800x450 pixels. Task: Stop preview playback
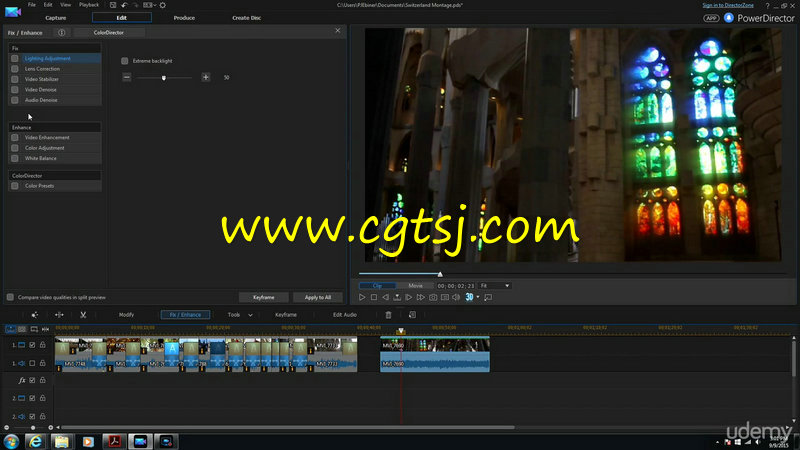coord(373,297)
